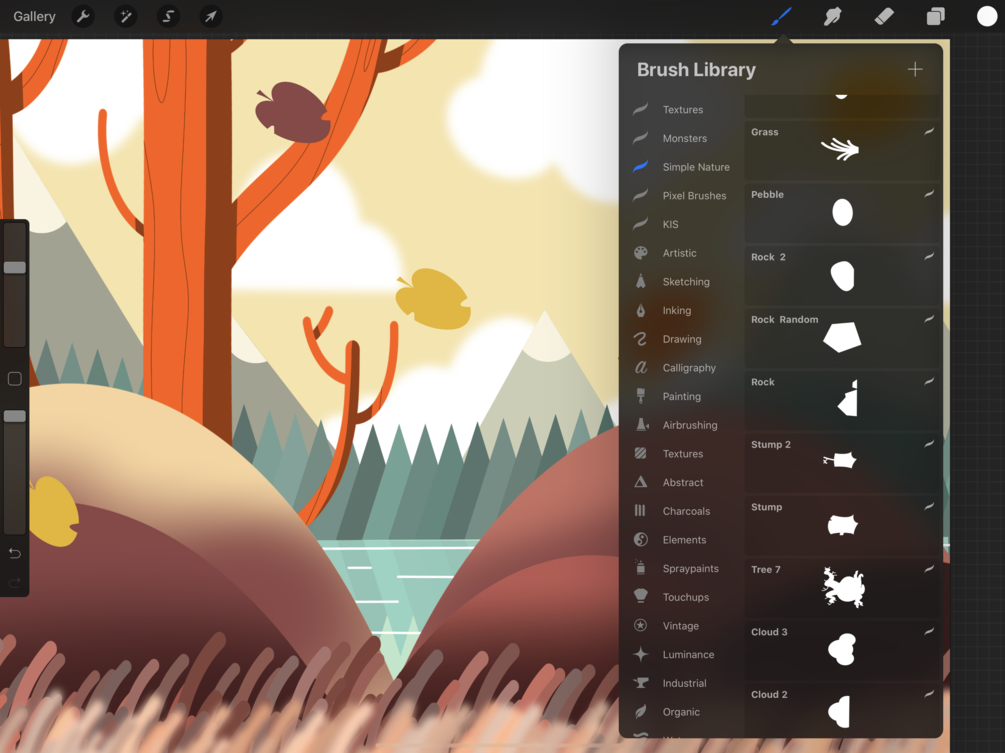The image size is (1005, 753).
Task: Return to the Gallery
Action: (x=35, y=17)
